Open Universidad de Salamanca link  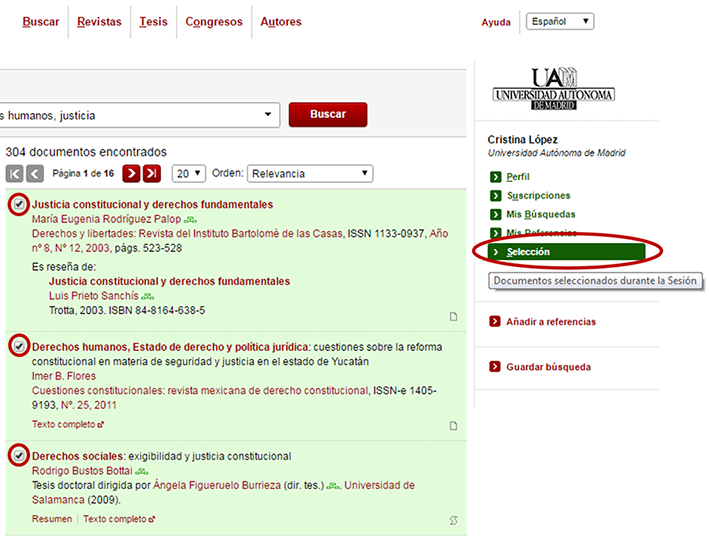(223, 493)
